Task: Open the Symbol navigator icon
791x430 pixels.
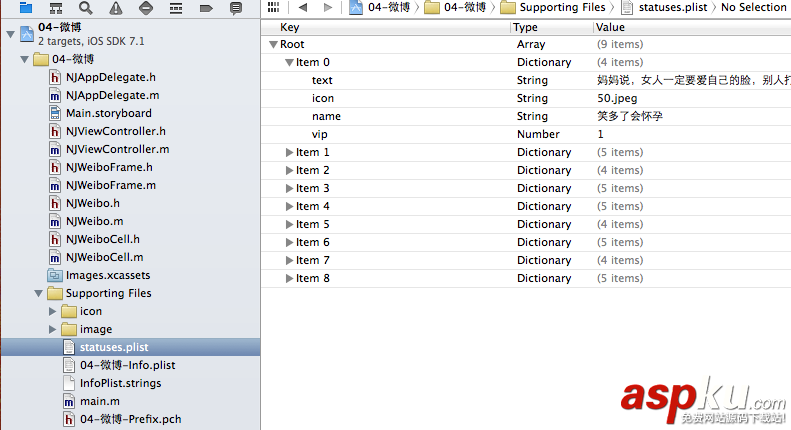Action: [x=55, y=8]
